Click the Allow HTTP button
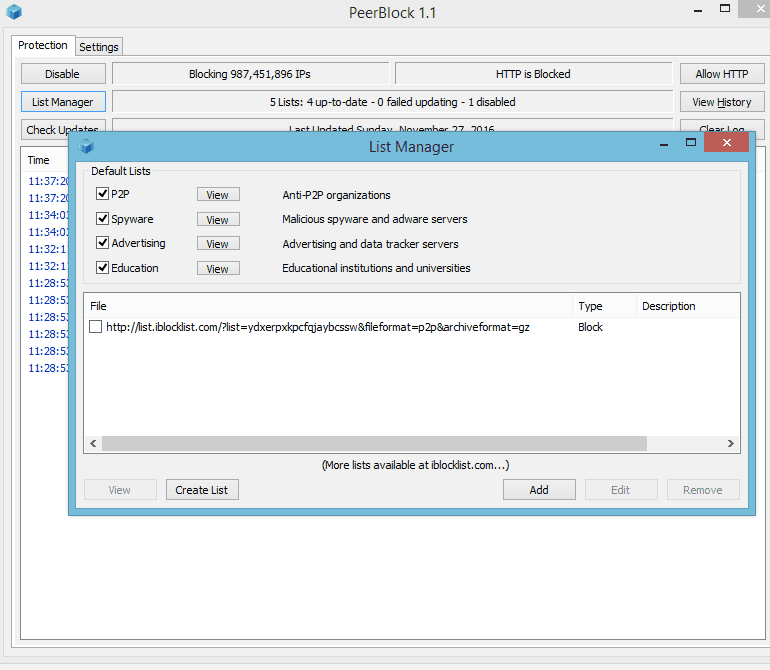Viewport: 770px width, 670px height. tap(722, 74)
